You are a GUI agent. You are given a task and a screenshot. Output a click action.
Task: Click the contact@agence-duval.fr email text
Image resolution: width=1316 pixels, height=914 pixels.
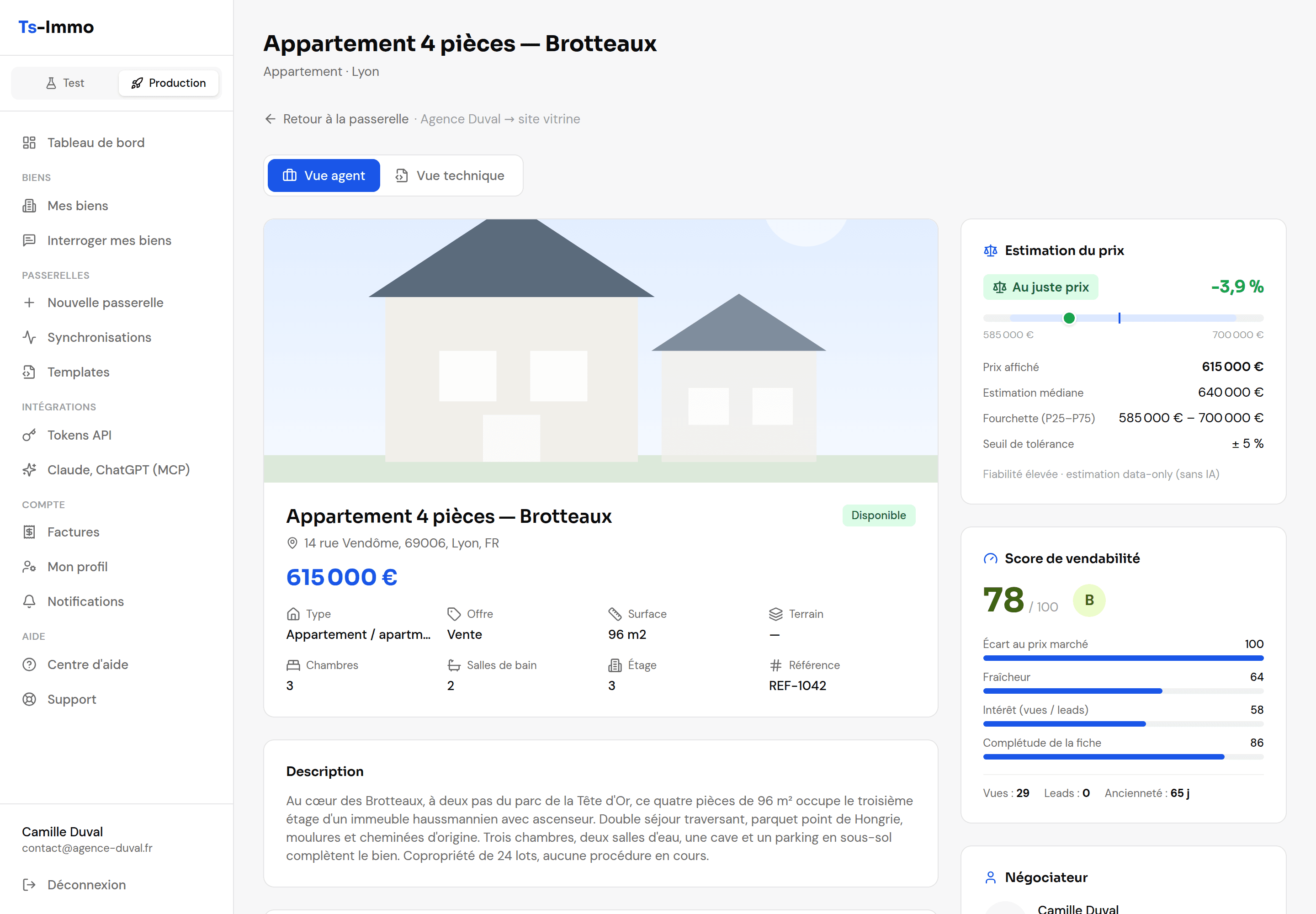87,848
